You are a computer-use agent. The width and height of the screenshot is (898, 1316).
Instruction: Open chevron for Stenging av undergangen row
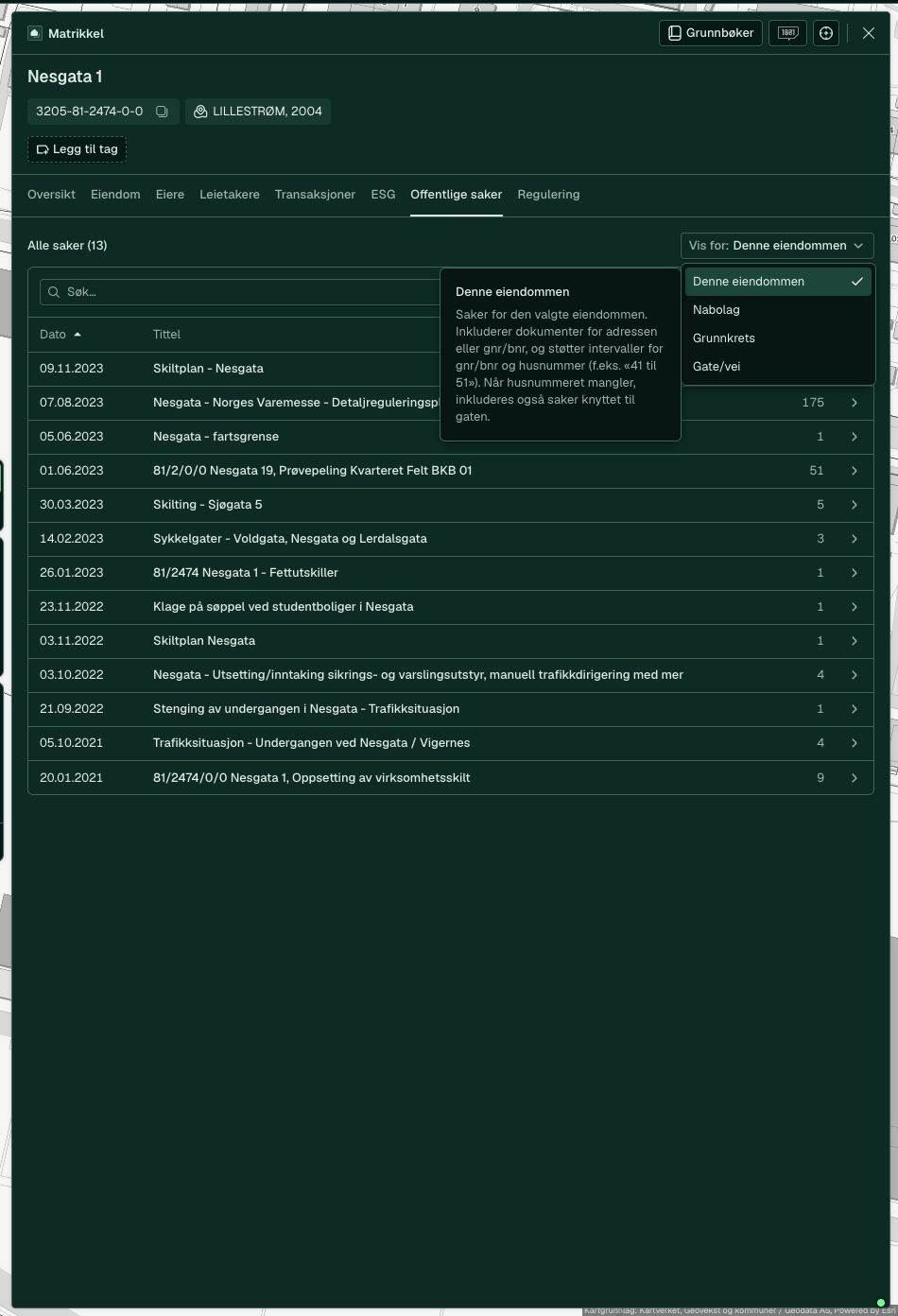click(x=855, y=709)
